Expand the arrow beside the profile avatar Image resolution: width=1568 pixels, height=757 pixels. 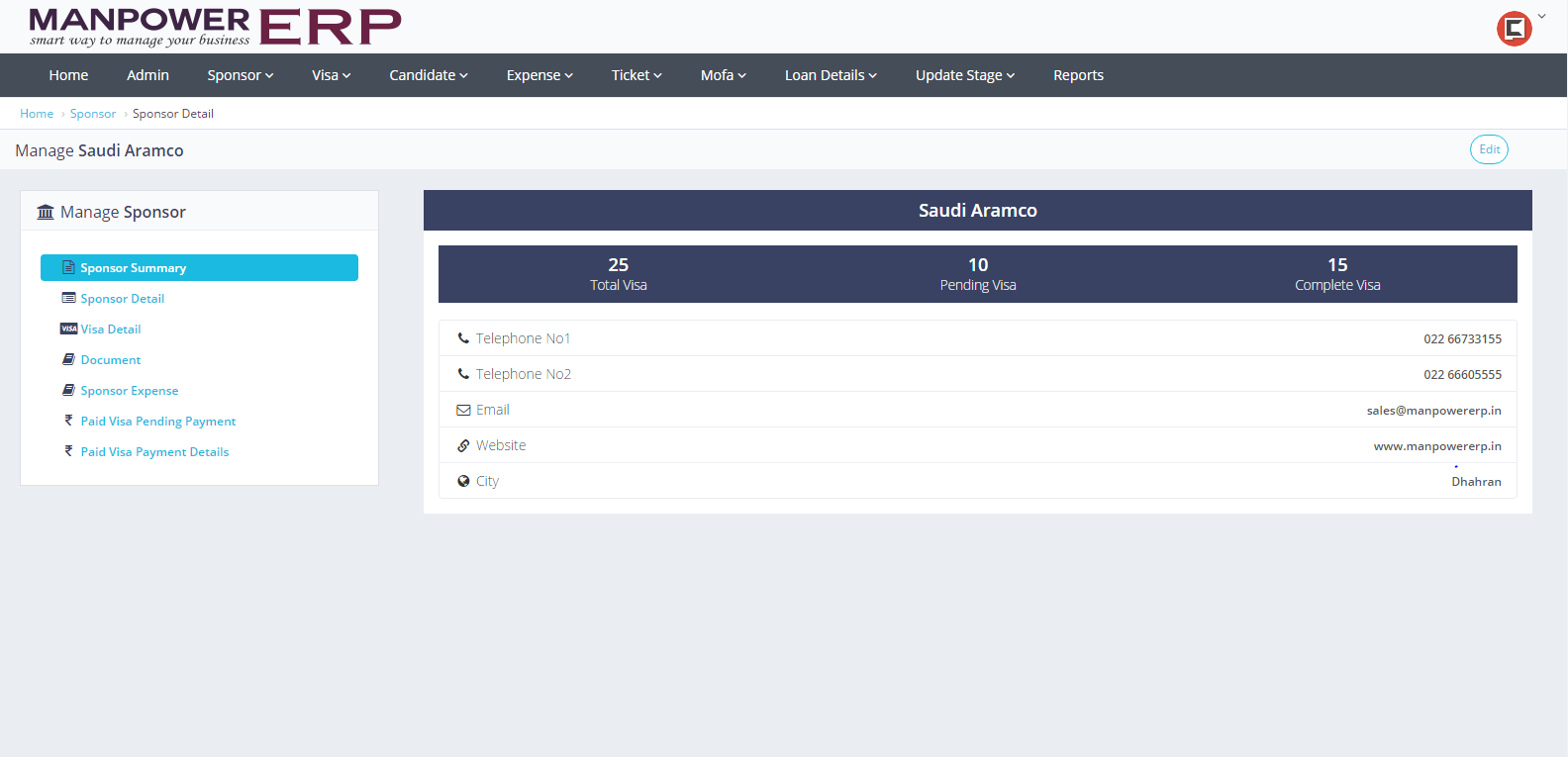point(1541,17)
